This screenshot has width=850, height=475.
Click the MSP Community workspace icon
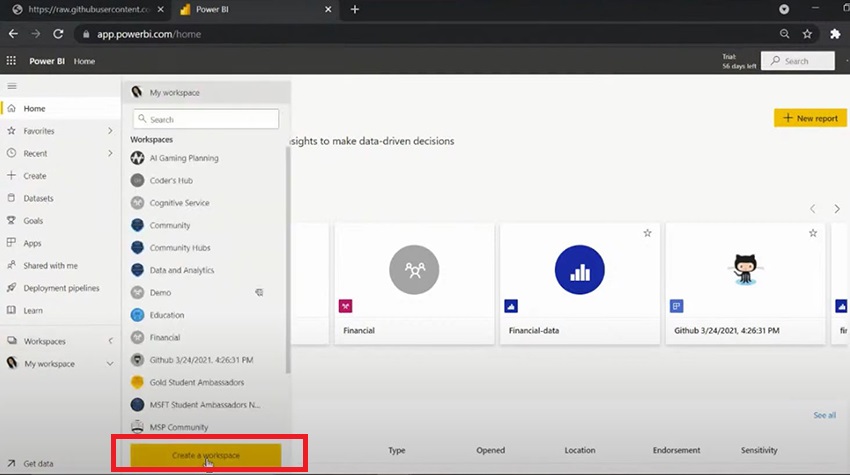pyautogui.click(x=137, y=427)
